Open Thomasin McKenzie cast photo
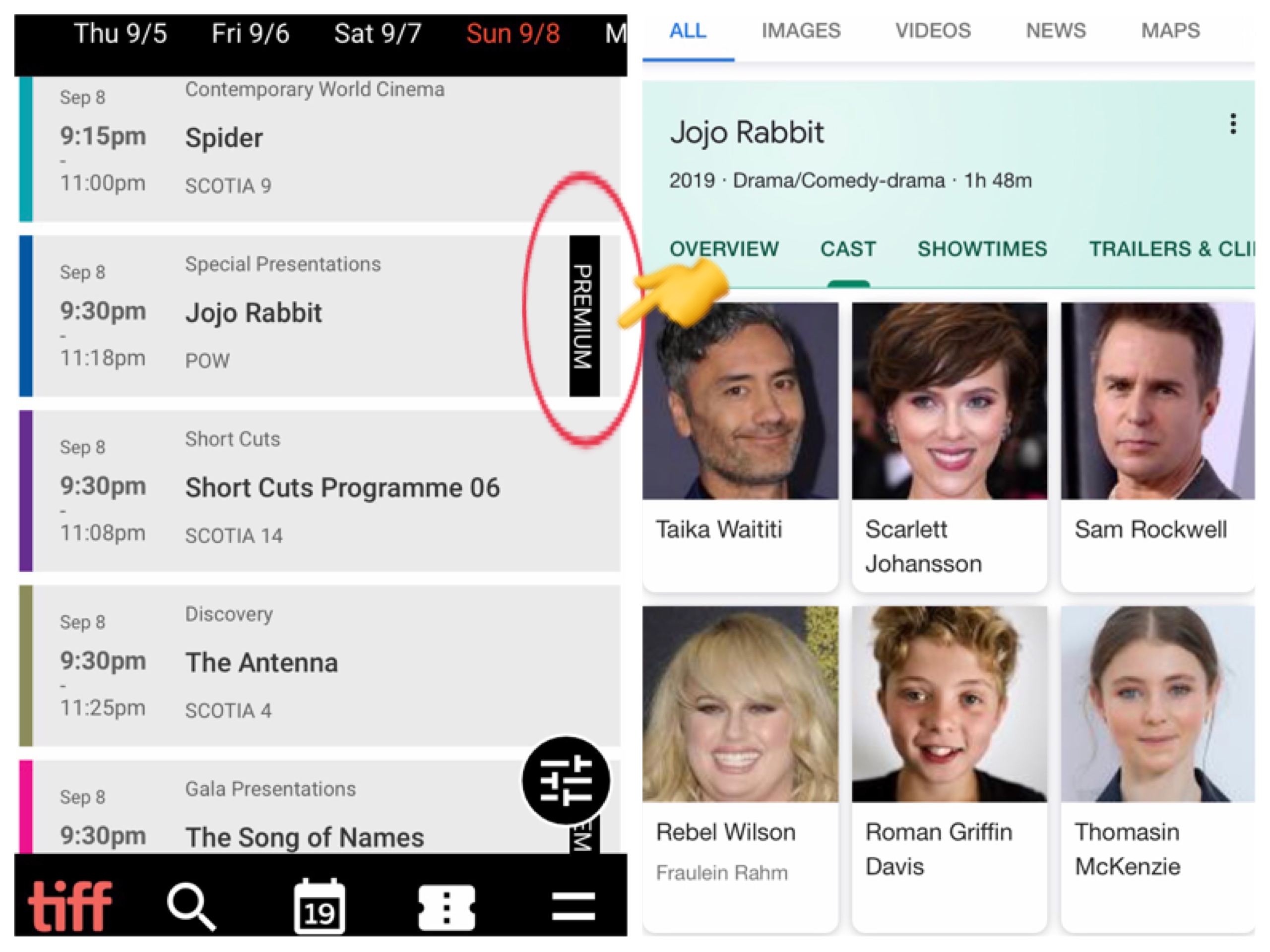The width and height of the screenshot is (1270, 952). coord(1158,704)
